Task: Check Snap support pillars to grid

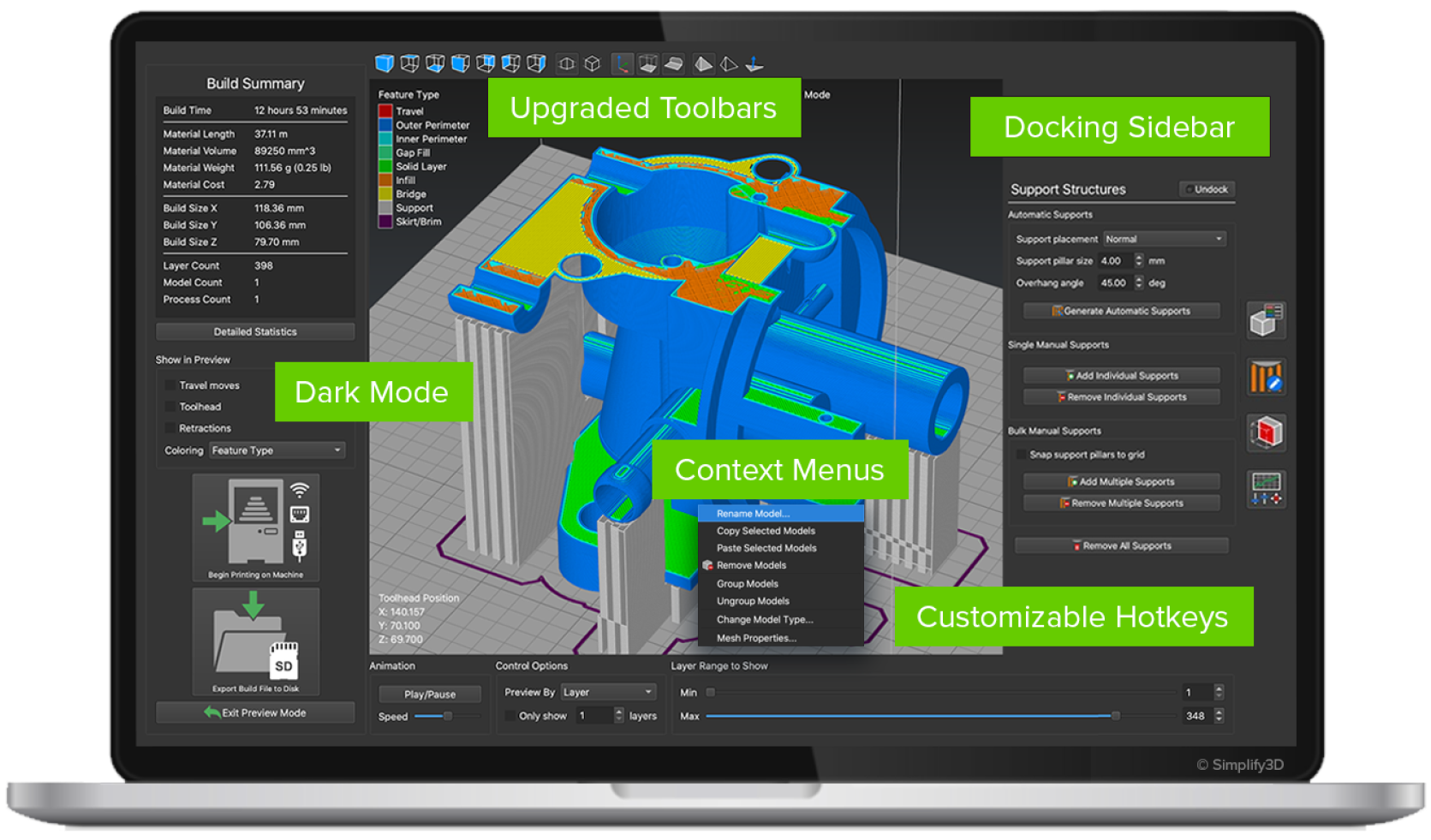Action: [x=1021, y=455]
